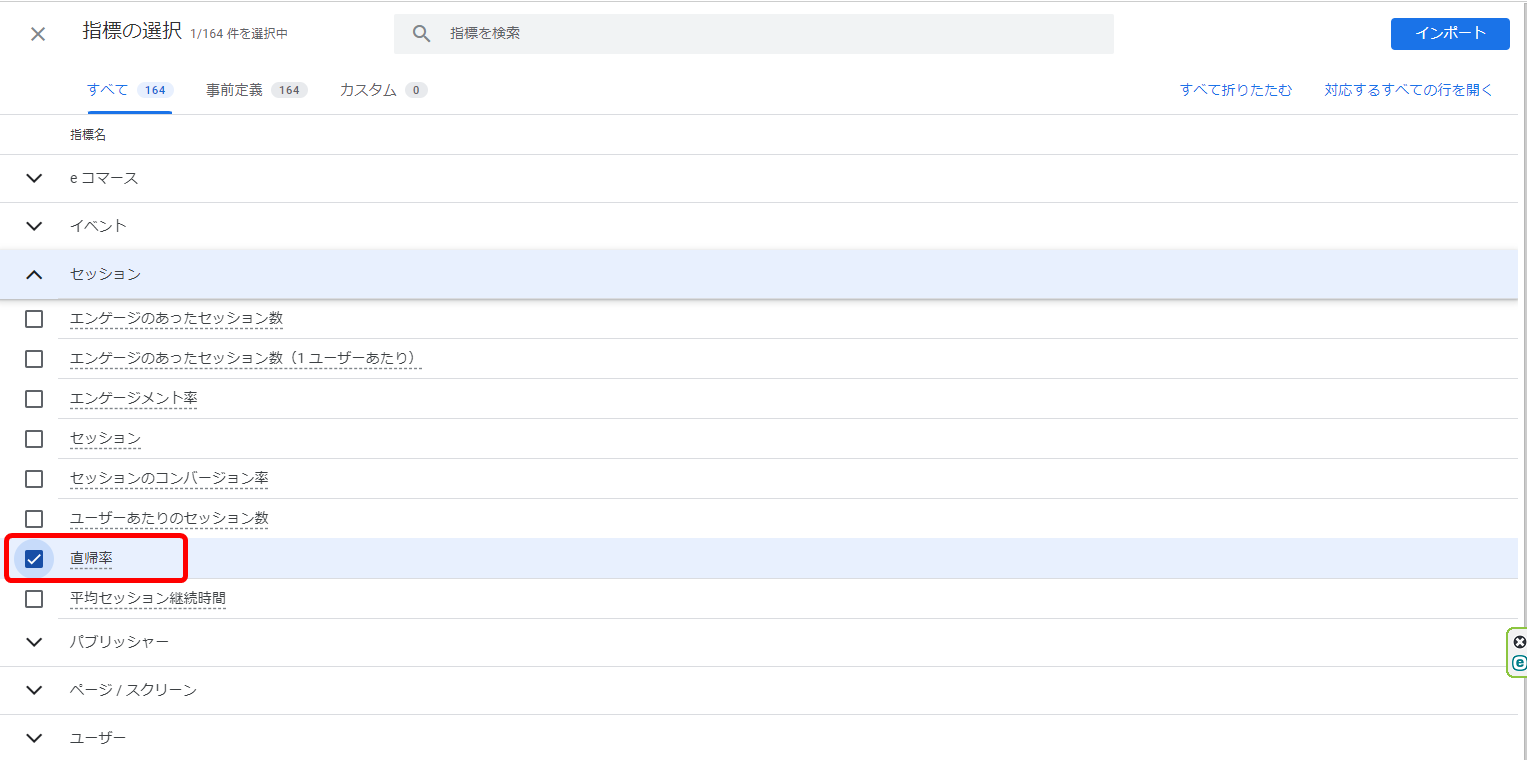Expand the パブリッシャー category
This screenshot has width=1527, height=760.
(34, 642)
